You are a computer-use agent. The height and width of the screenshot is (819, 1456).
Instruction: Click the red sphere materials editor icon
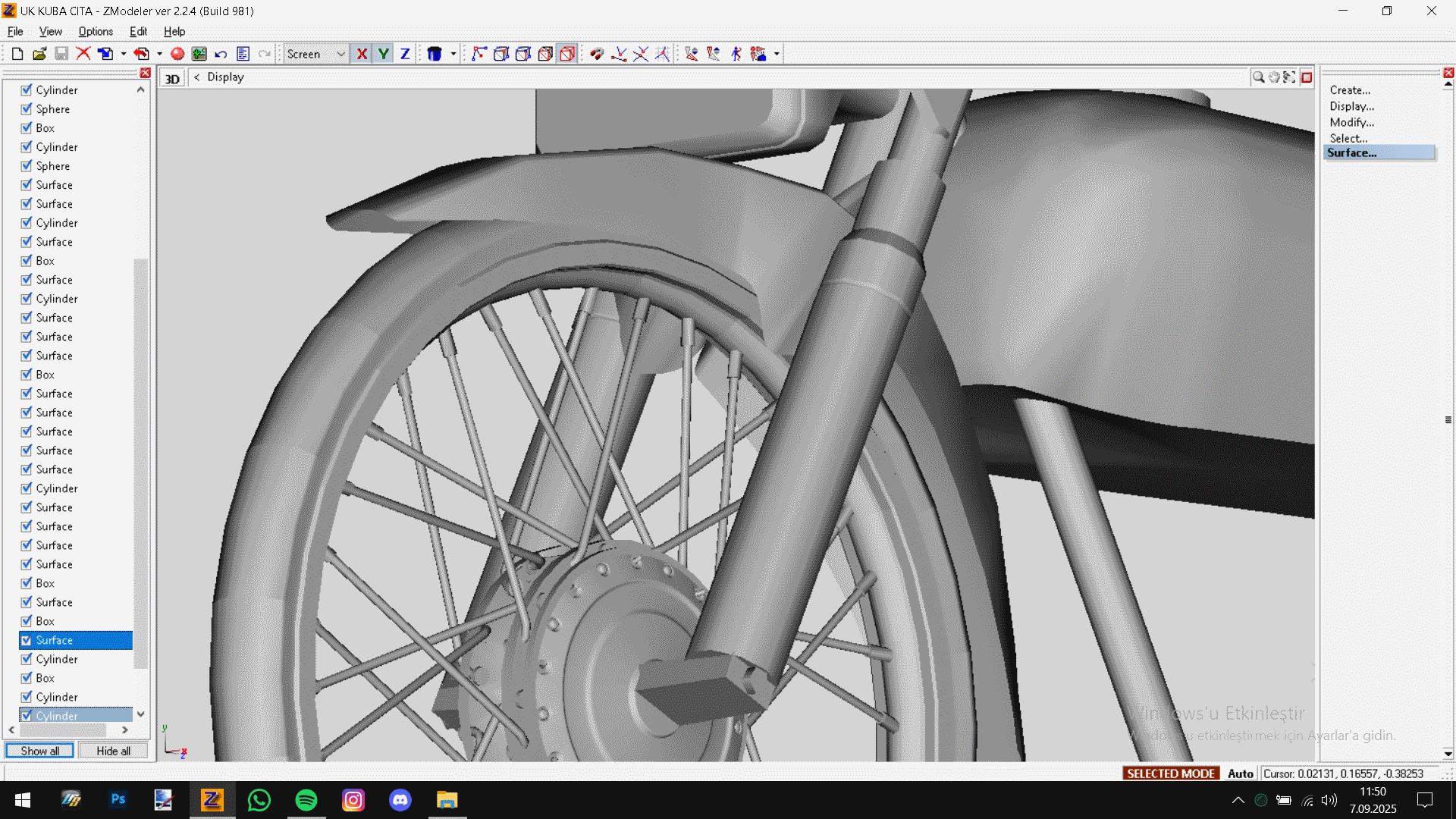[x=177, y=54]
